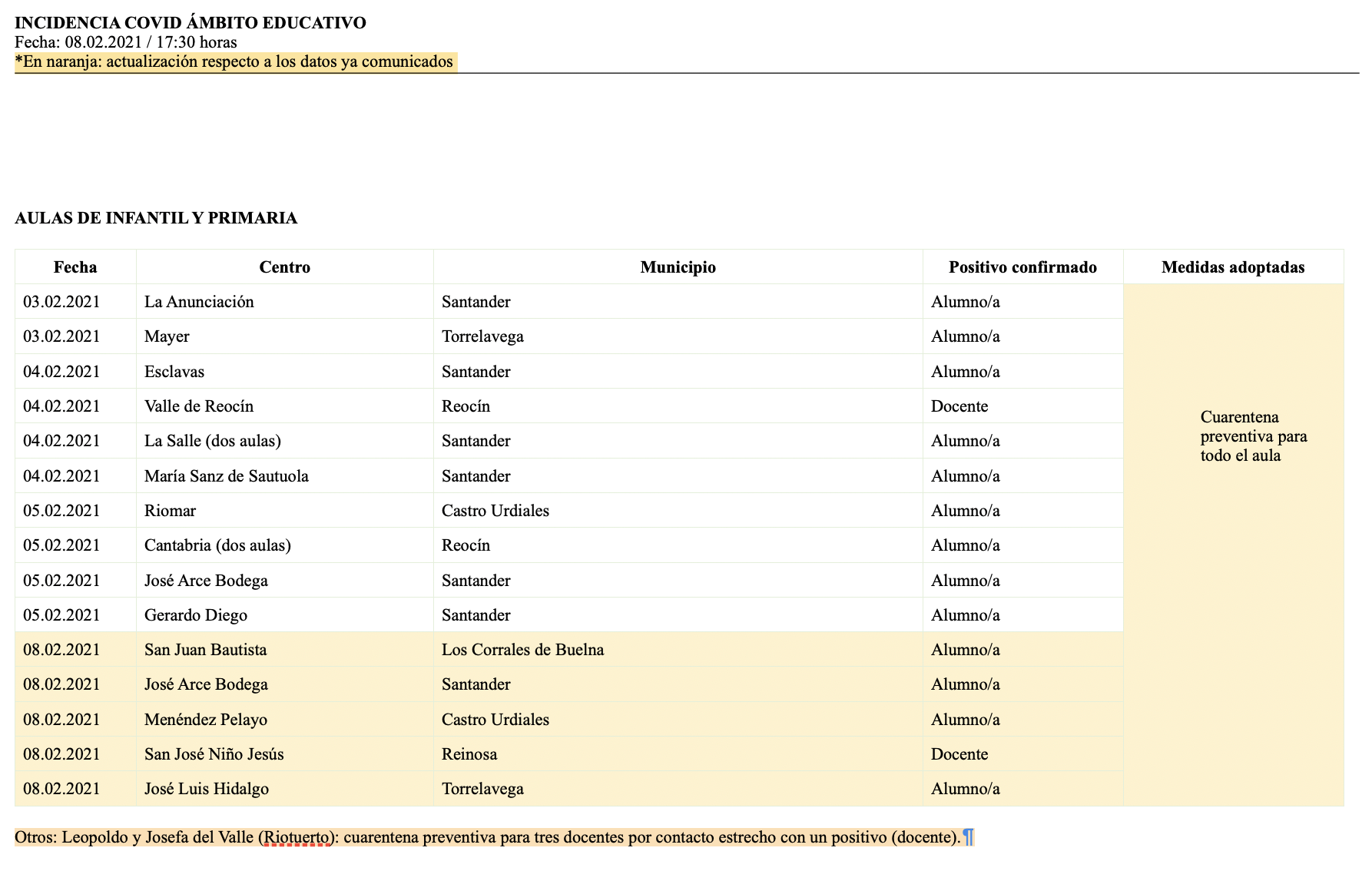Screen dimensions: 1372x871
Task: Select the Fecha column header
Action: click(x=75, y=267)
